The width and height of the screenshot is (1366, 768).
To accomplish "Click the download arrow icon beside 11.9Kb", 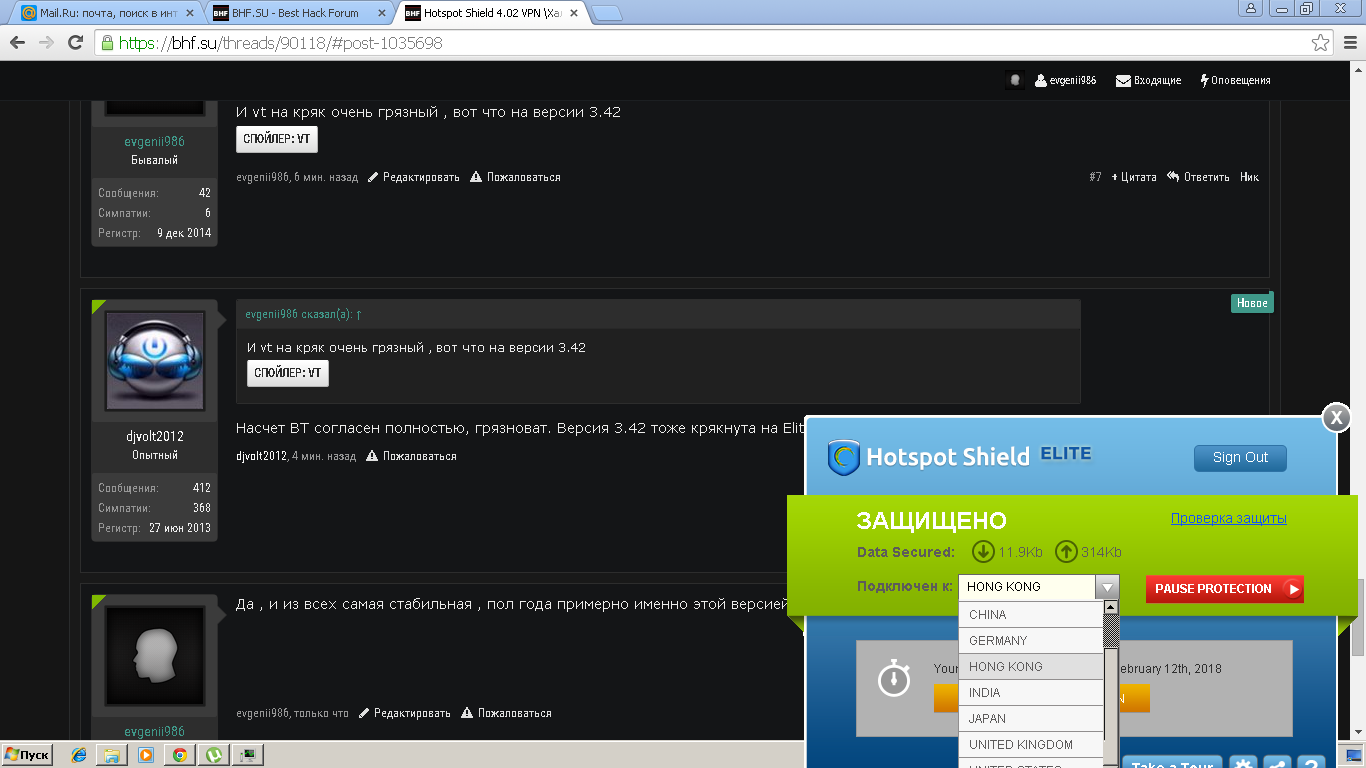I will tap(983, 552).
